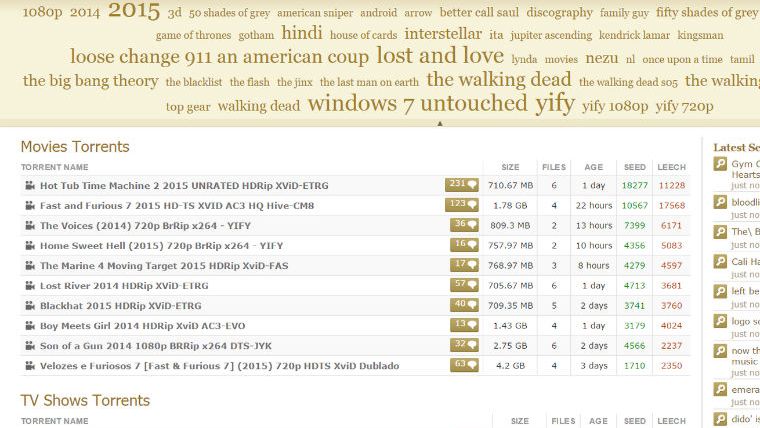Click search icon next to 'bloodli' latest search
The image size is (760, 428).
(720, 202)
